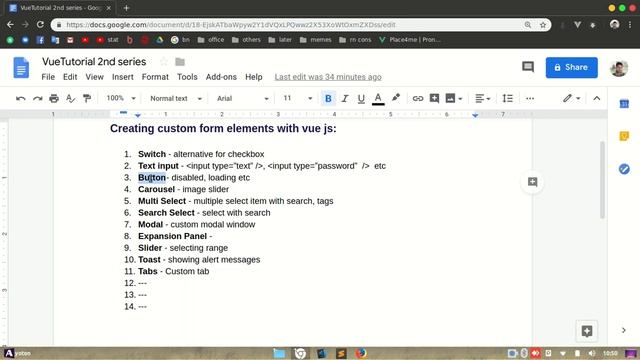Open the File menu
Image resolution: width=640 pixels, height=360 pixels.
coord(48,77)
